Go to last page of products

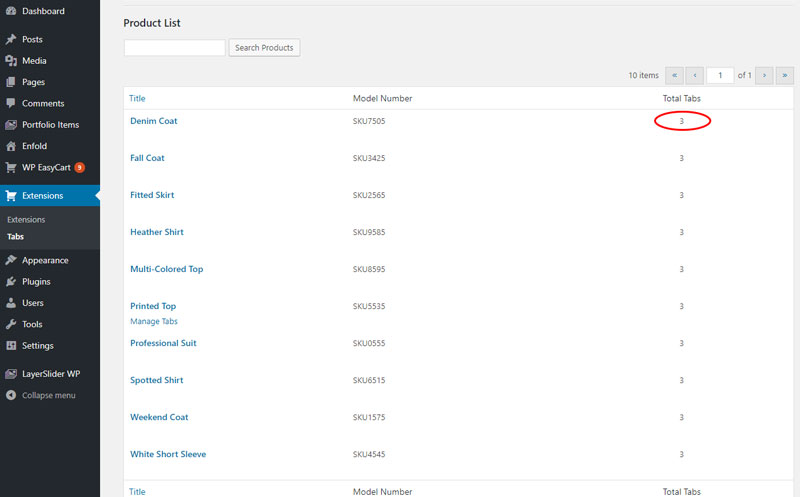785,76
